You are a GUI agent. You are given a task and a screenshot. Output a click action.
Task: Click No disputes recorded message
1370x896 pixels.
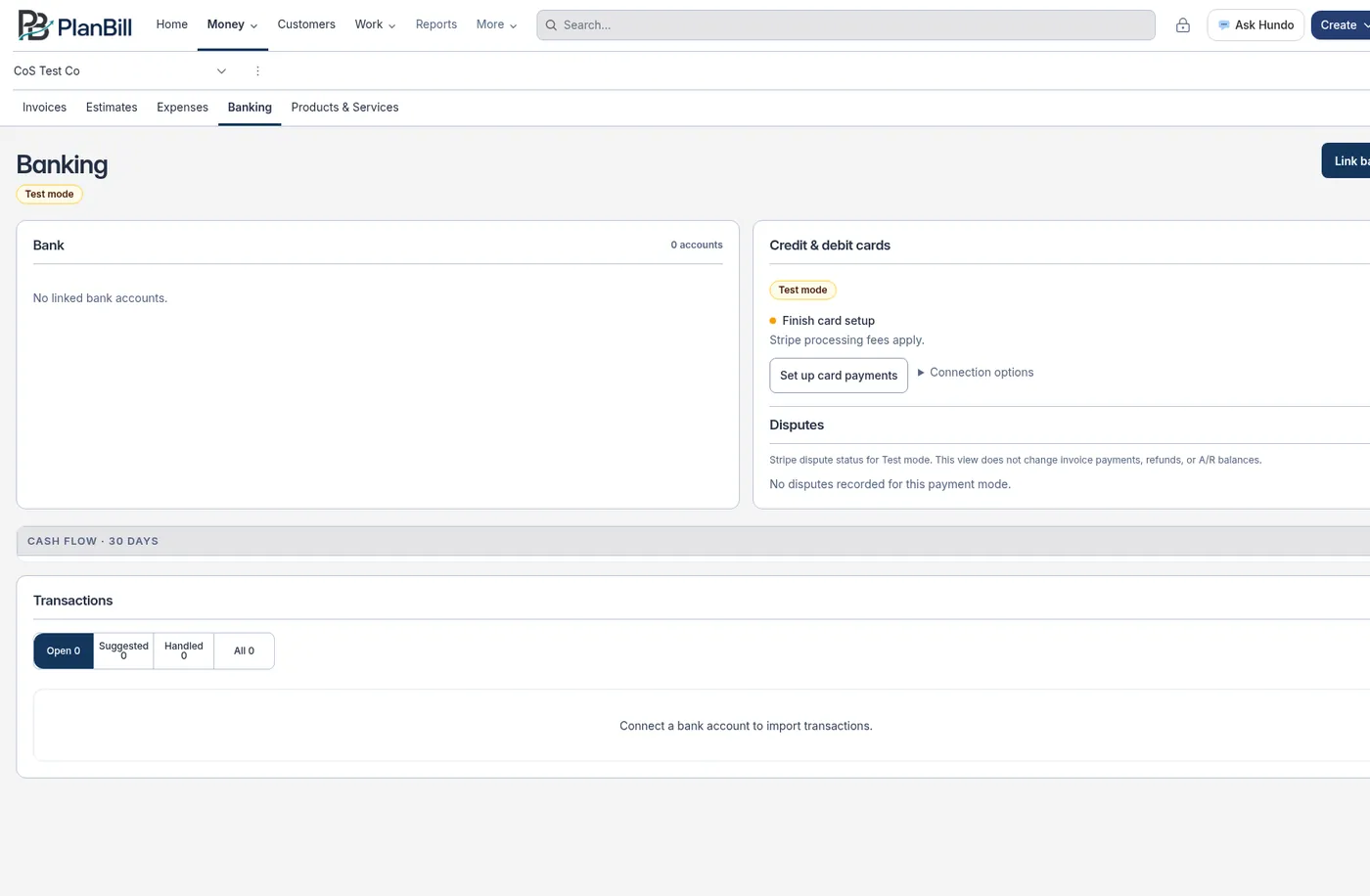click(890, 484)
